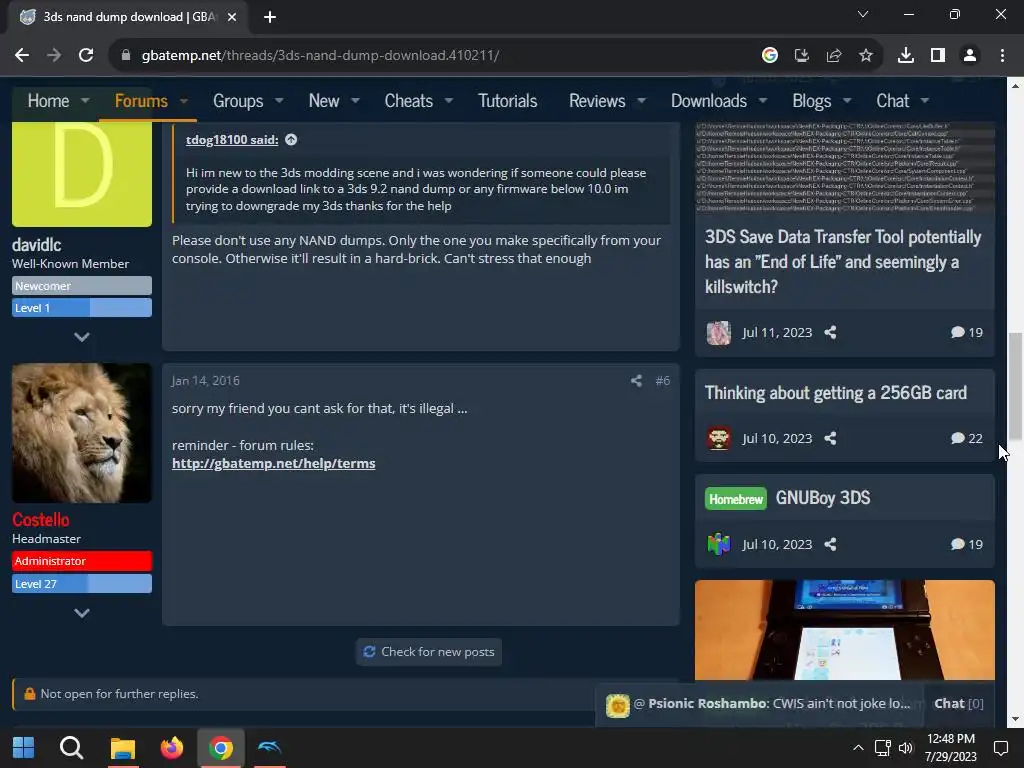Viewport: 1024px width, 768px height.
Task: Open author avatar of 256GB card thread
Action: (x=718, y=438)
